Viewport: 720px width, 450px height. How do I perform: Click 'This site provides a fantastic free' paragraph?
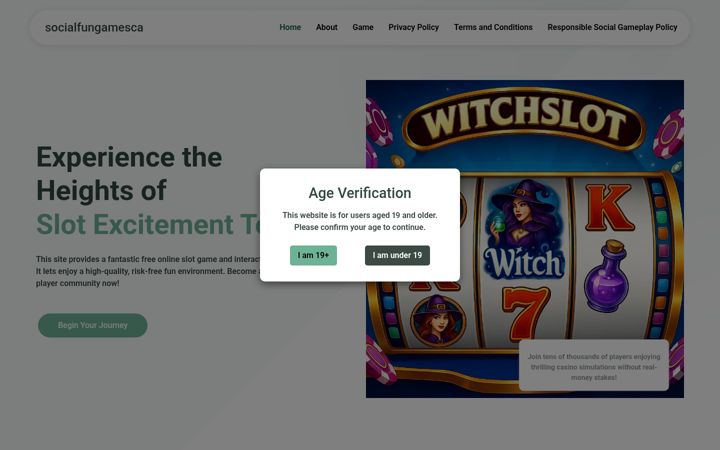[148, 271]
